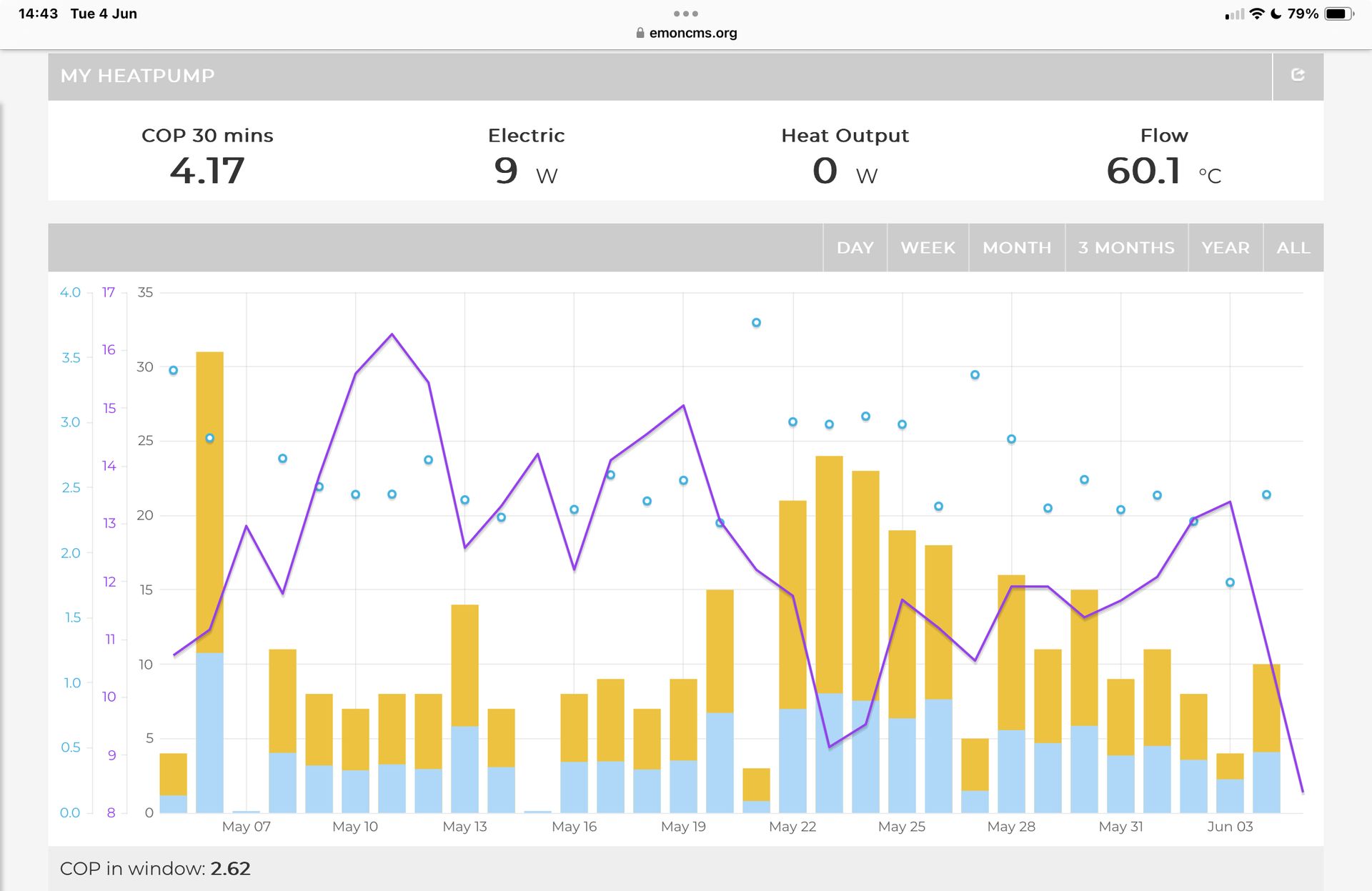Click the share icon in MY HEATPUMP header

[x=1298, y=75]
